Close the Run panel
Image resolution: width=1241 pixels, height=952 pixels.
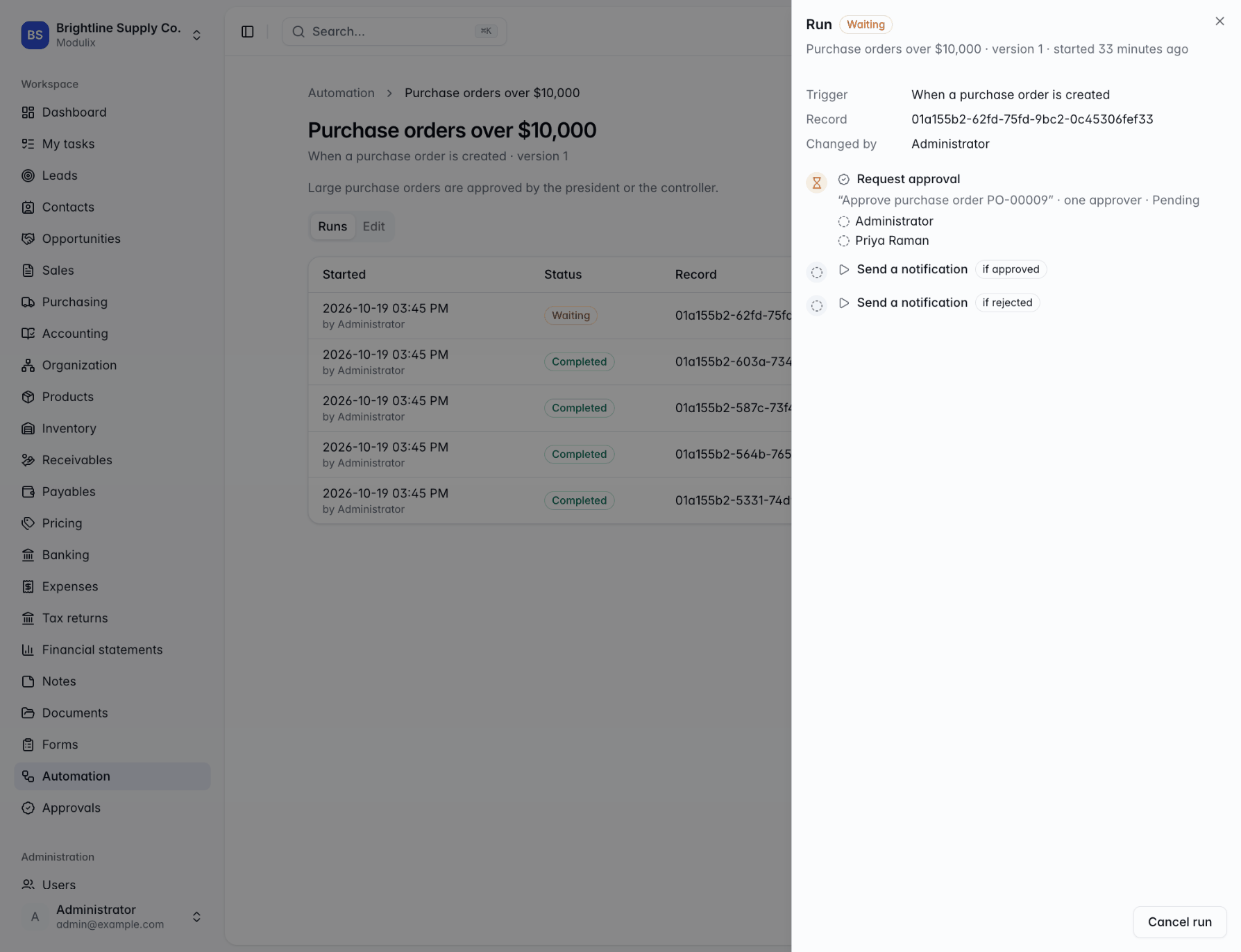[1219, 22]
